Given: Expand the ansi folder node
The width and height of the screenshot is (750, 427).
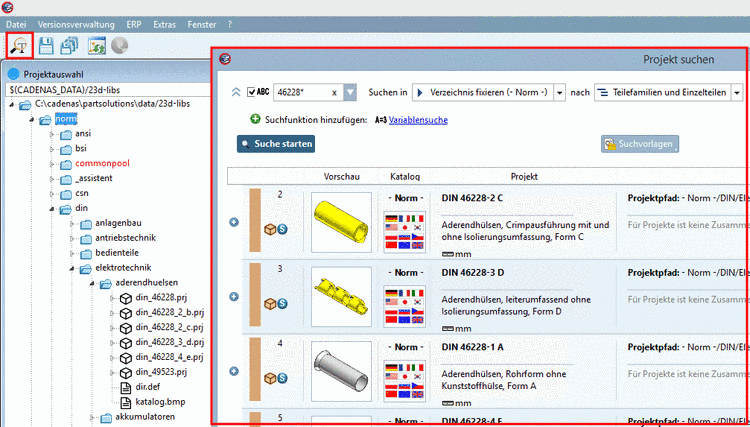Looking at the screenshot, I should click(53, 134).
